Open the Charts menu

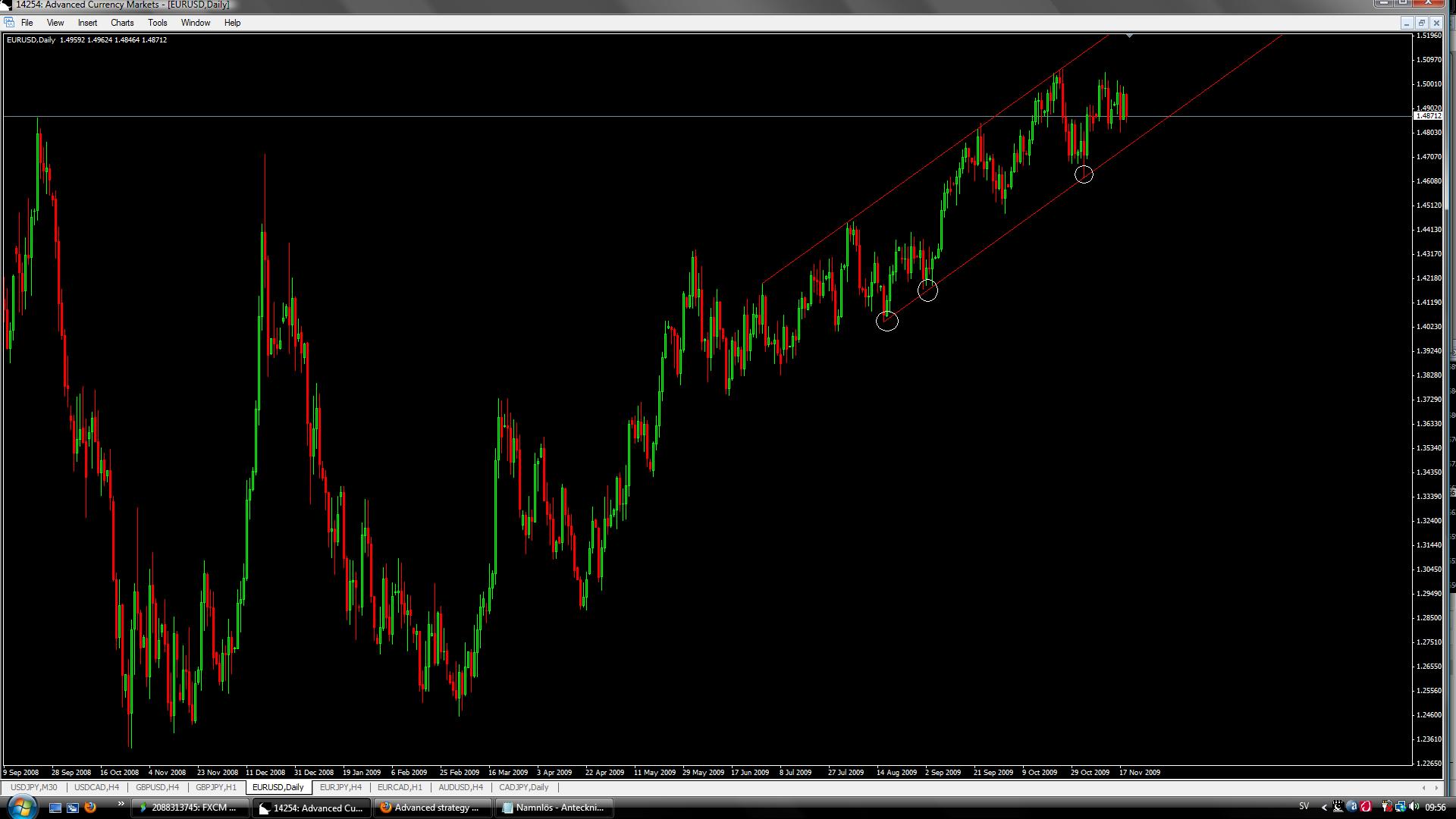pyautogui.click(x=121, y=23)
